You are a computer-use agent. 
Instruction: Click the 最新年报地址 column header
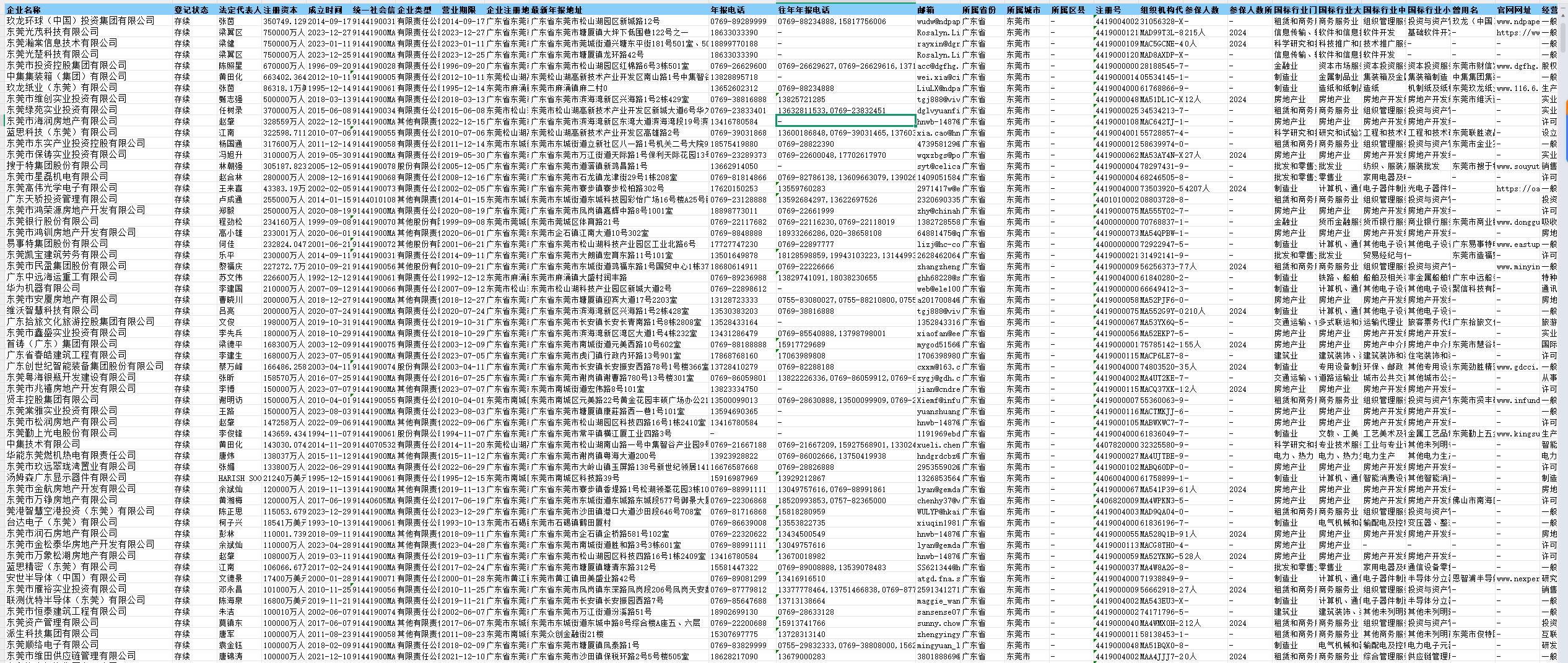557,10
